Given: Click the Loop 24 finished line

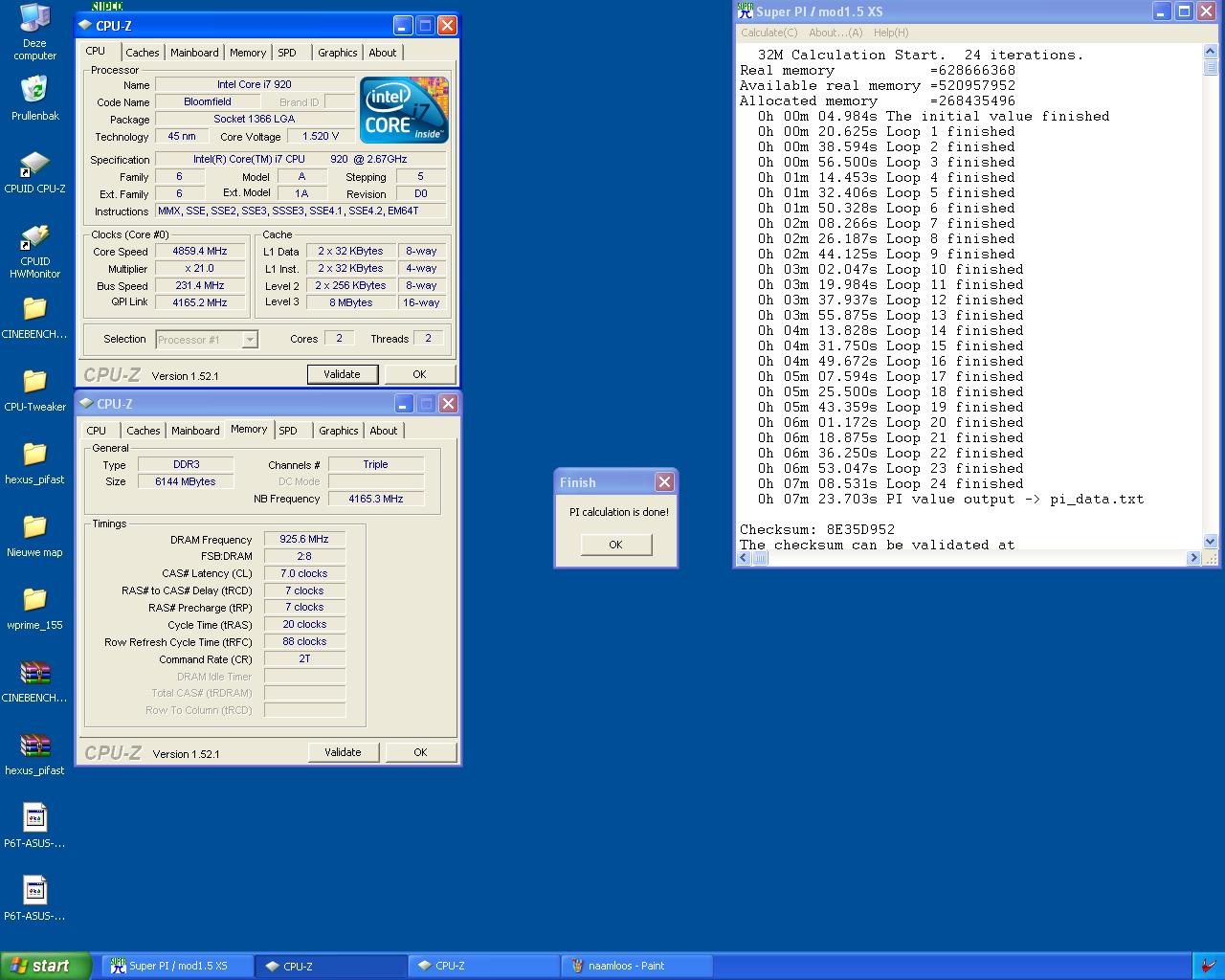Looking at the screenshot, I should [891, 483].
